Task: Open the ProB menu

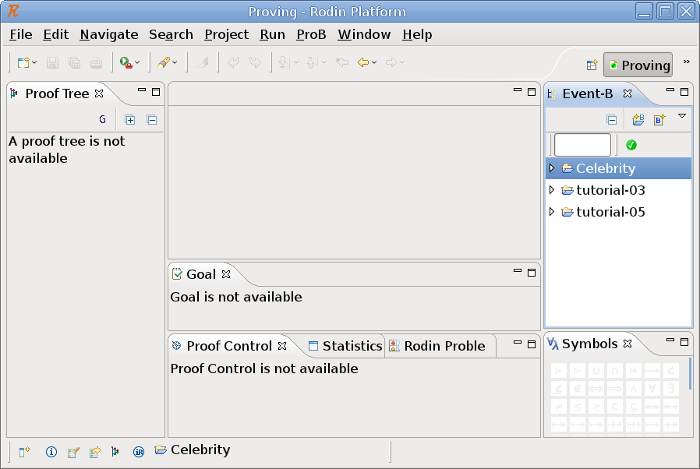Action: pyautogui.click(x=311, y=34)
